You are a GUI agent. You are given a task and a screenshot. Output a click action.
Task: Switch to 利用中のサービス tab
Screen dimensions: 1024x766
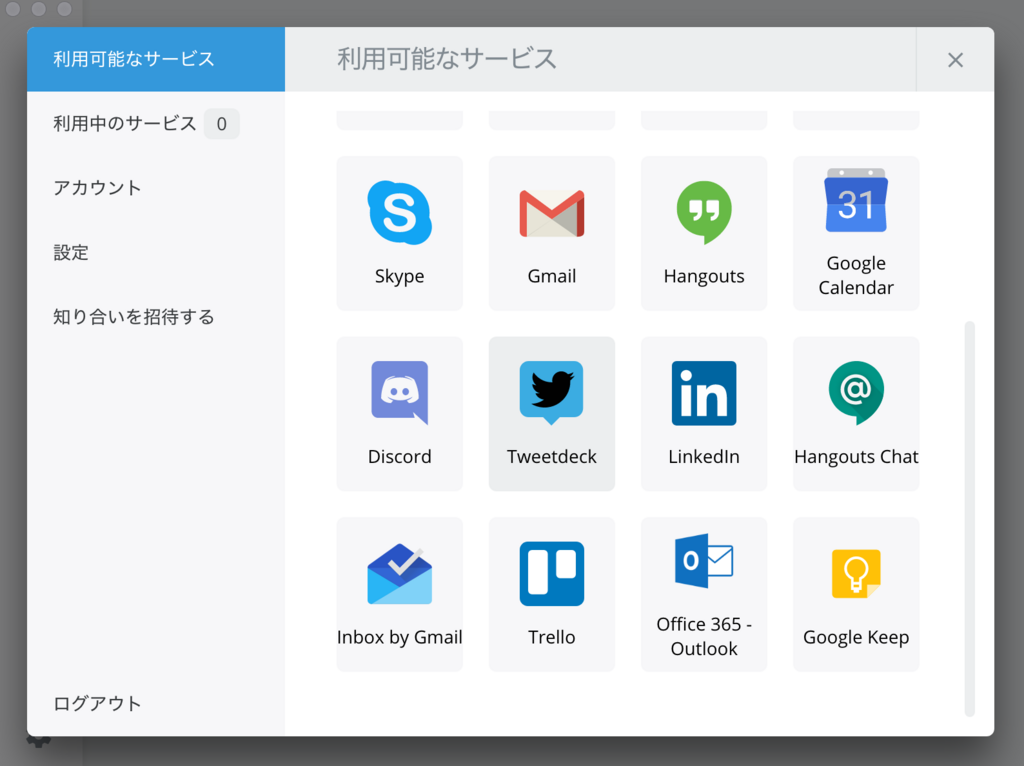(x=155, y=123)
